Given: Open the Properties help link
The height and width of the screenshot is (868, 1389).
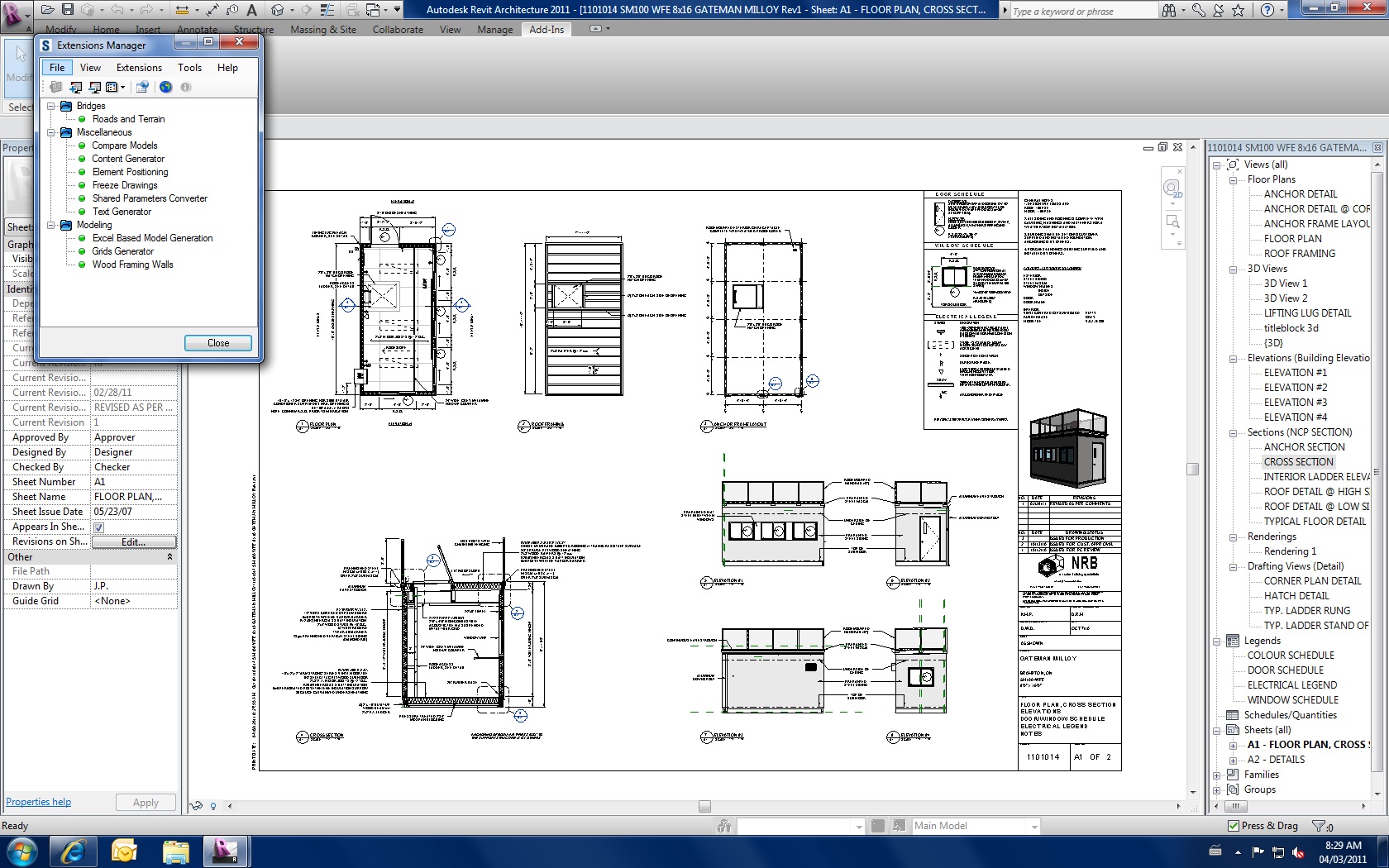Looking at the screenshot, I should click(x=38, y=802).
